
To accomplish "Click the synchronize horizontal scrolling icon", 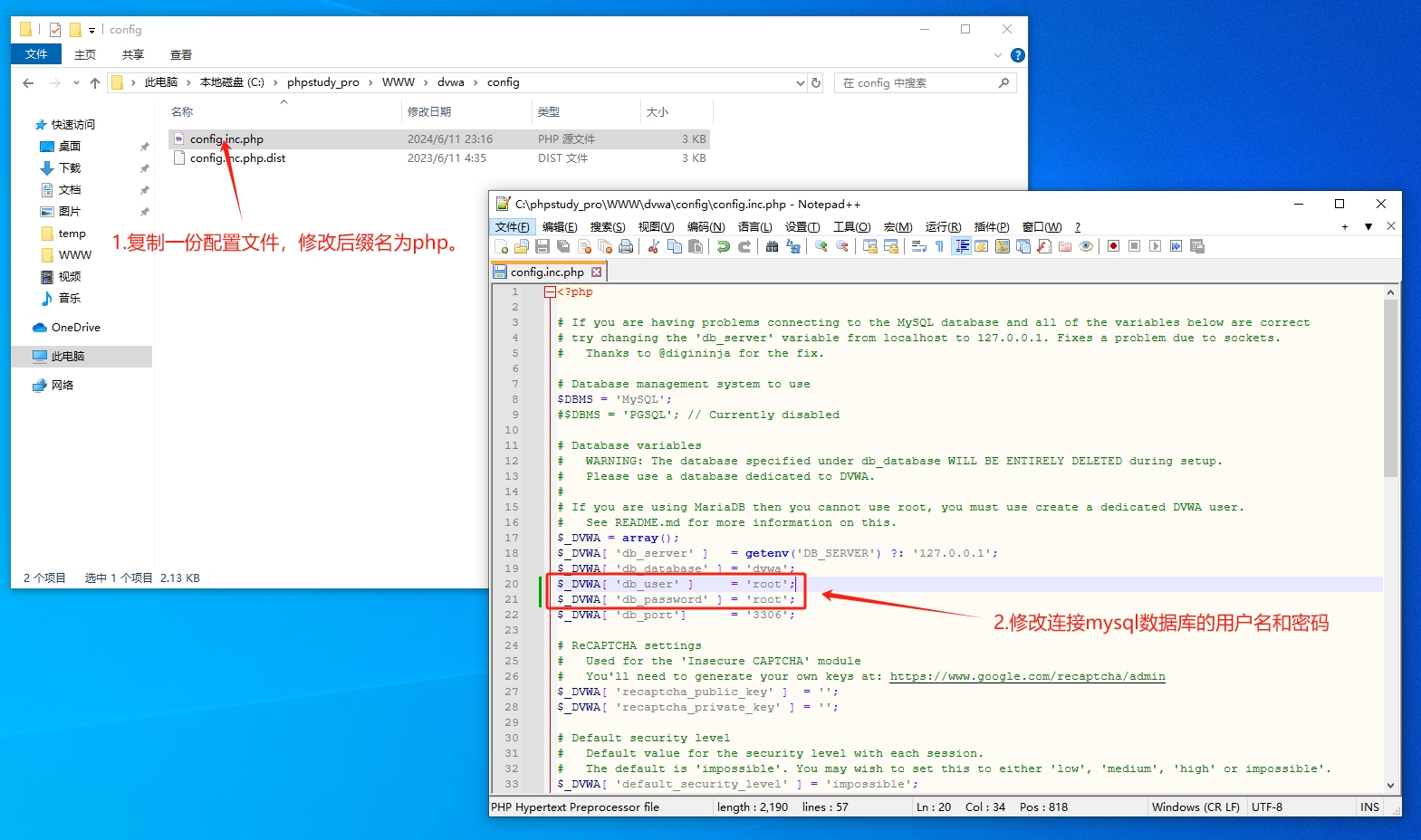I will (x=891, y=246).
